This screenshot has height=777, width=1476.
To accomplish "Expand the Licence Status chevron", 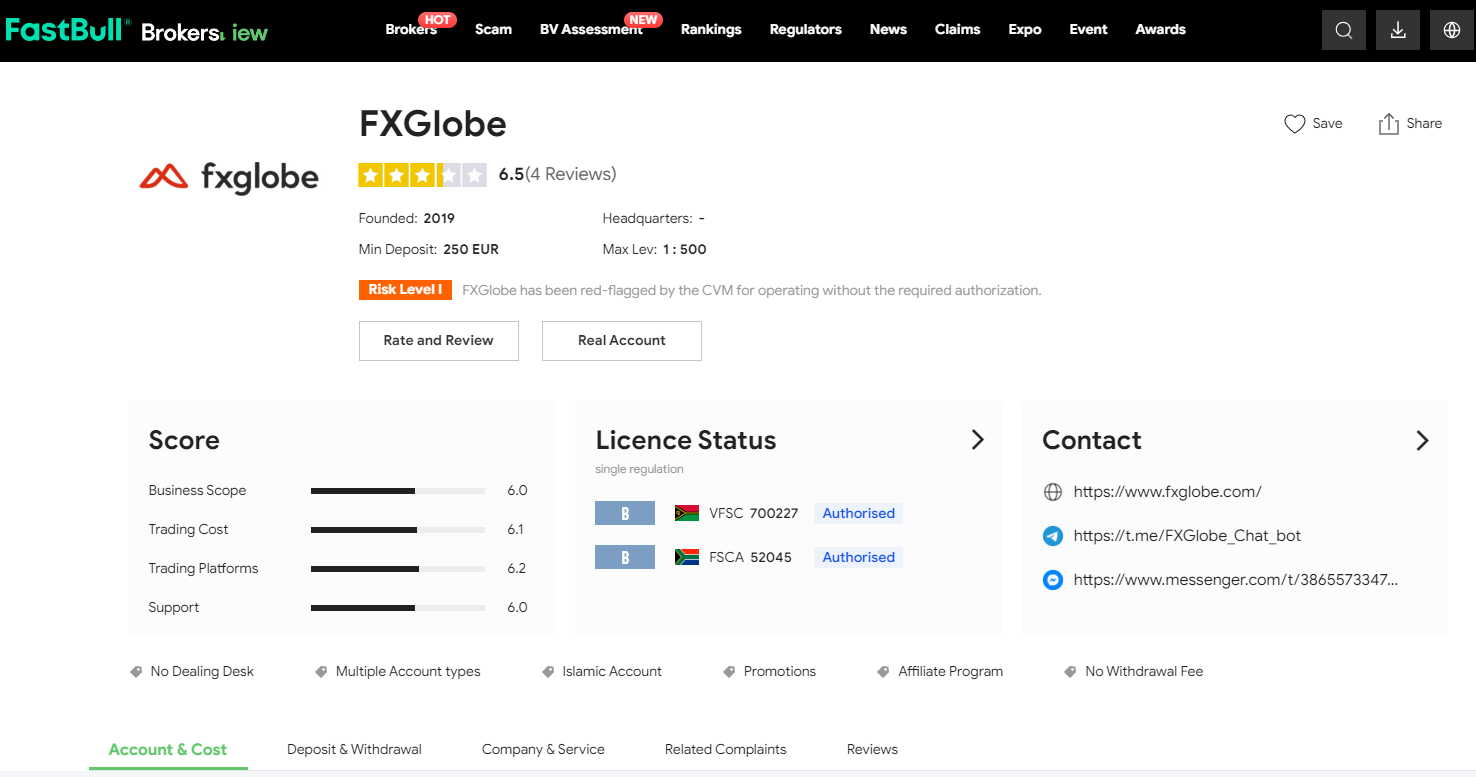I will (x=978, y=440).
